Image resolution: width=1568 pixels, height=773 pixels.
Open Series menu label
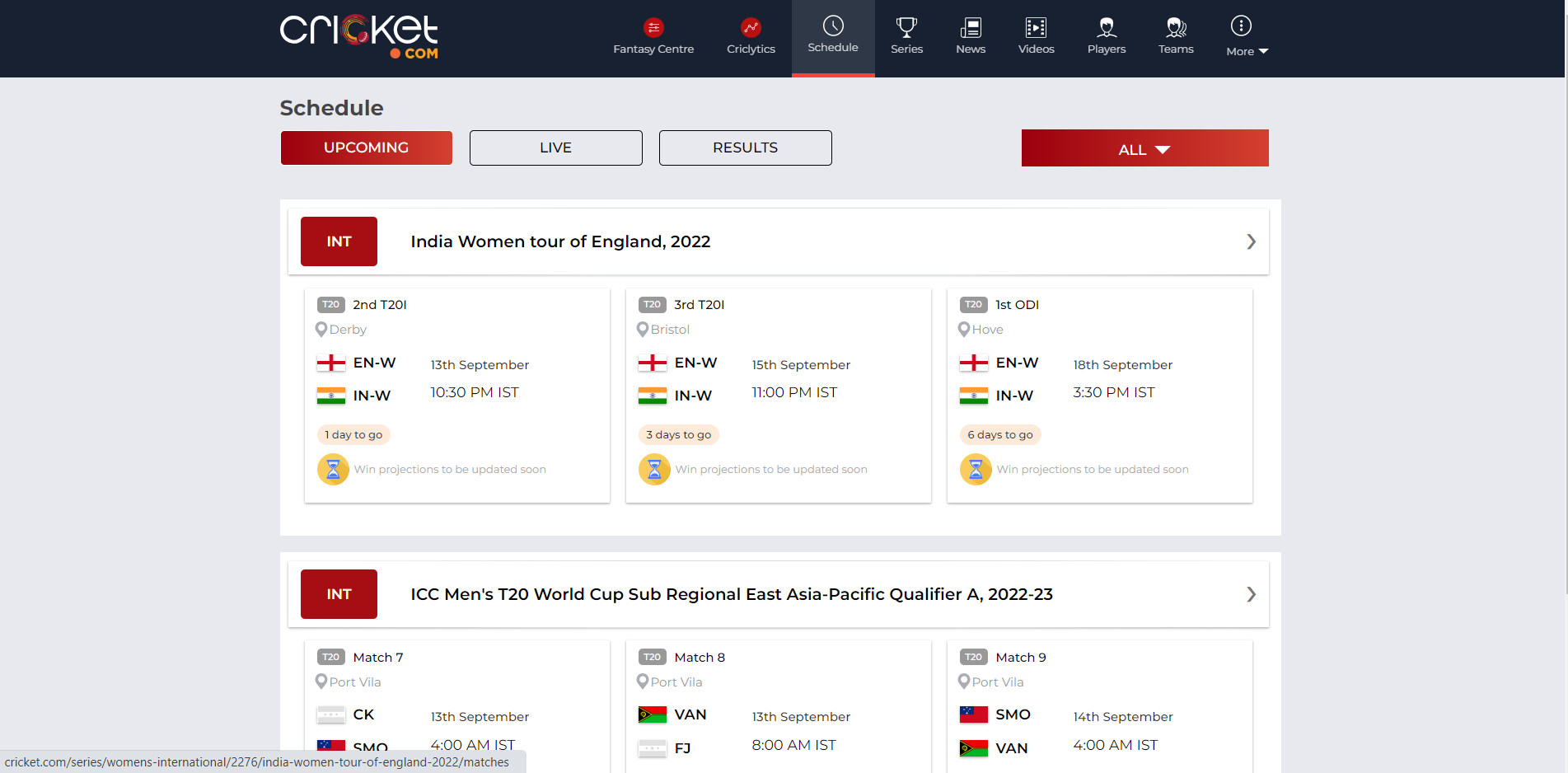(x=906, y=49)
